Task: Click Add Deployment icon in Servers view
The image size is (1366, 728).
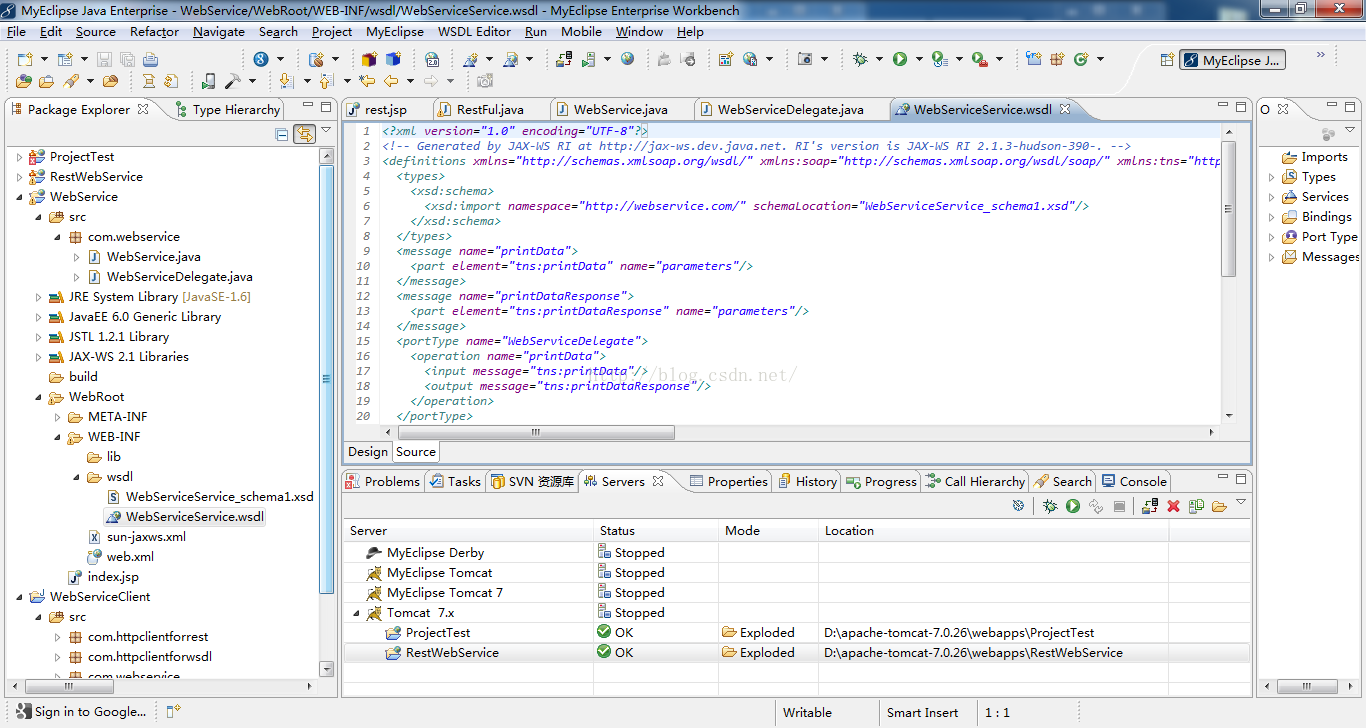Action: (1150, 506)
